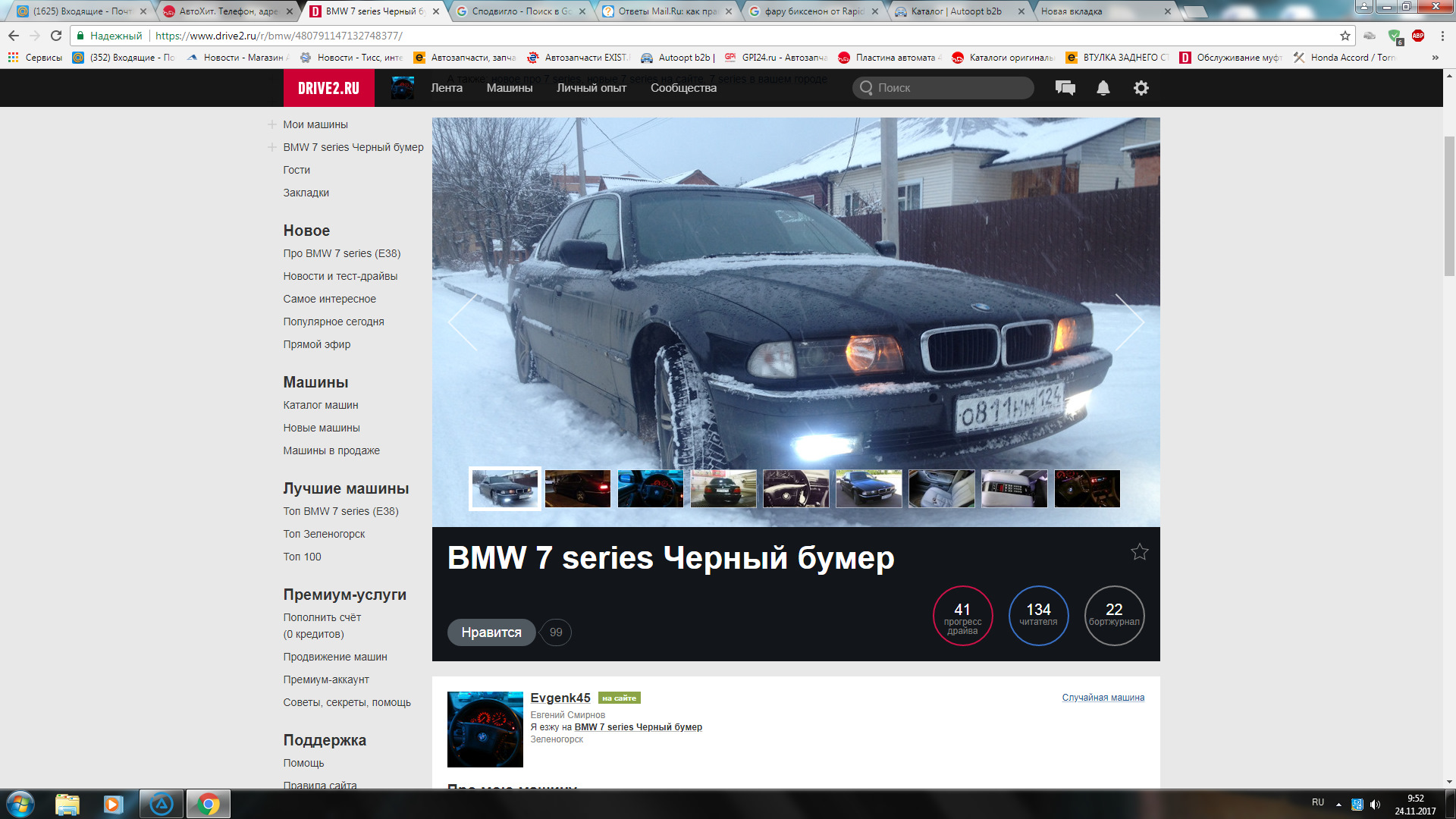Open Windows Start button
The width and height of the screenshot is (1456, 819).
pos(20,804)
